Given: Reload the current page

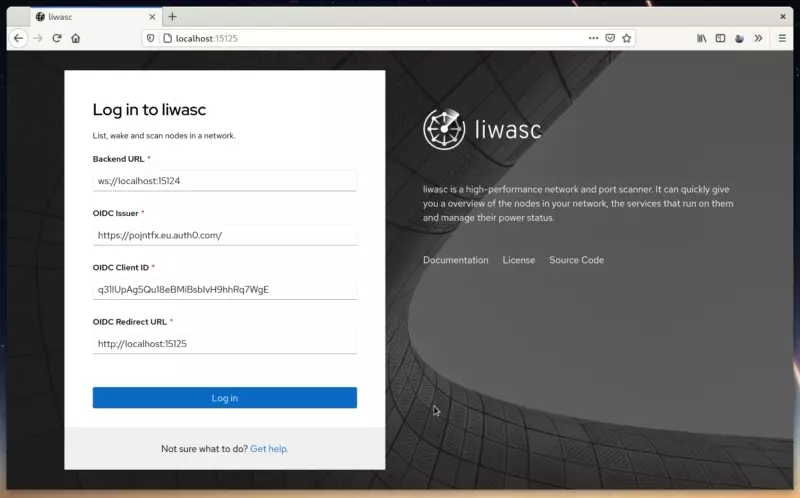Looking at the screenshot, I should (57, 38).
